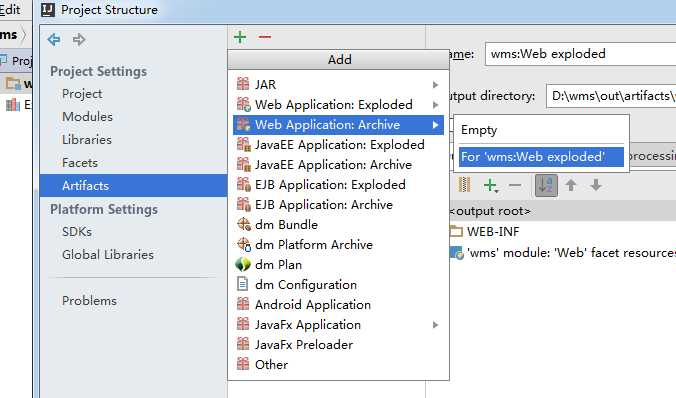The image size is (676, 398).
Task: Click the EJB Application: Archive icon
Action: coord(243,204)
